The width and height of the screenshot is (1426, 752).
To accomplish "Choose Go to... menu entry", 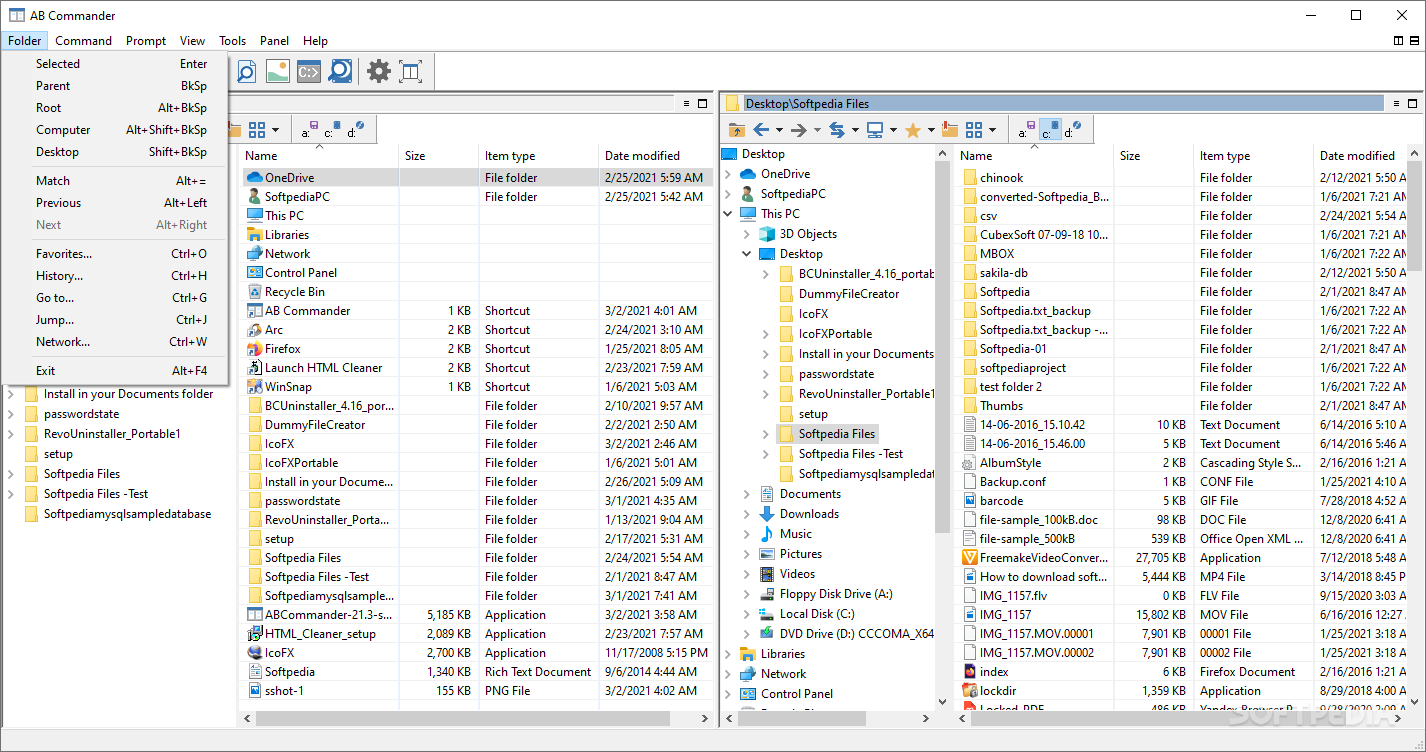I will click(115, 298).
